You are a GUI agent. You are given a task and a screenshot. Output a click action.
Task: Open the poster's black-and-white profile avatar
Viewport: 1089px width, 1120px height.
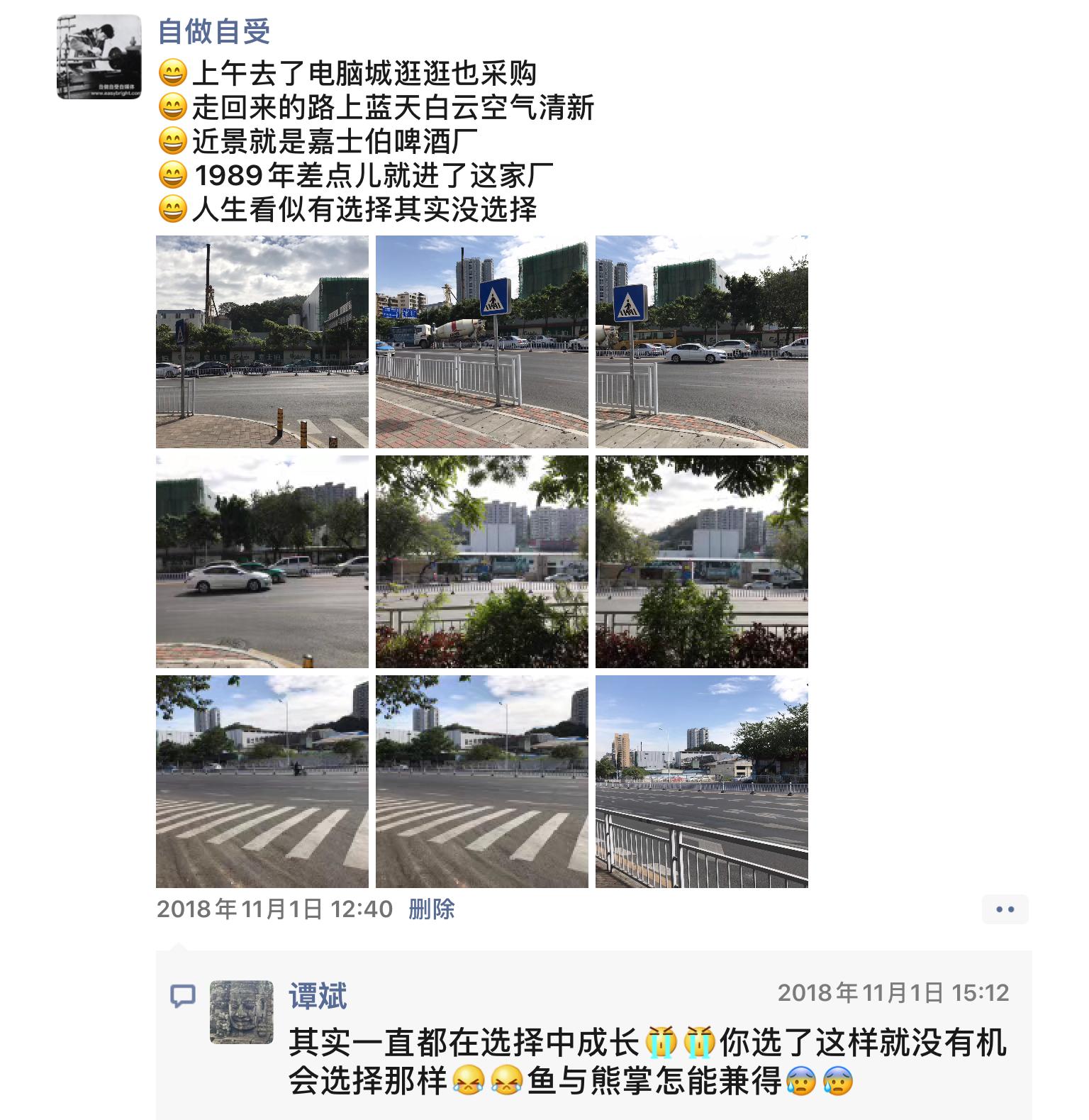coord(99,57)
